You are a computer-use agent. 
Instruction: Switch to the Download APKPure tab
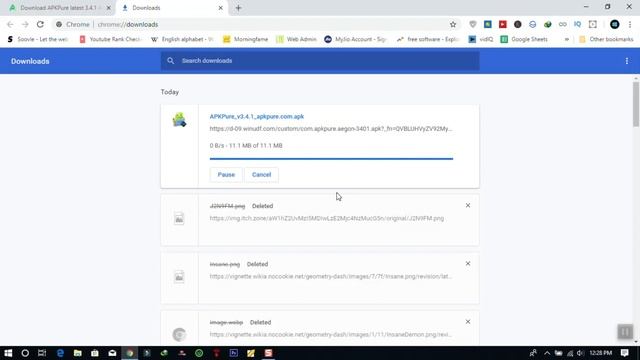pos(59,8)
